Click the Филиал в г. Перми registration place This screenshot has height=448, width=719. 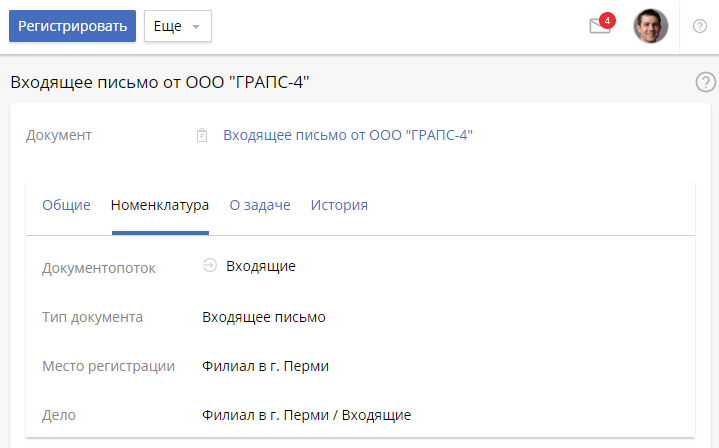[265, 366]
